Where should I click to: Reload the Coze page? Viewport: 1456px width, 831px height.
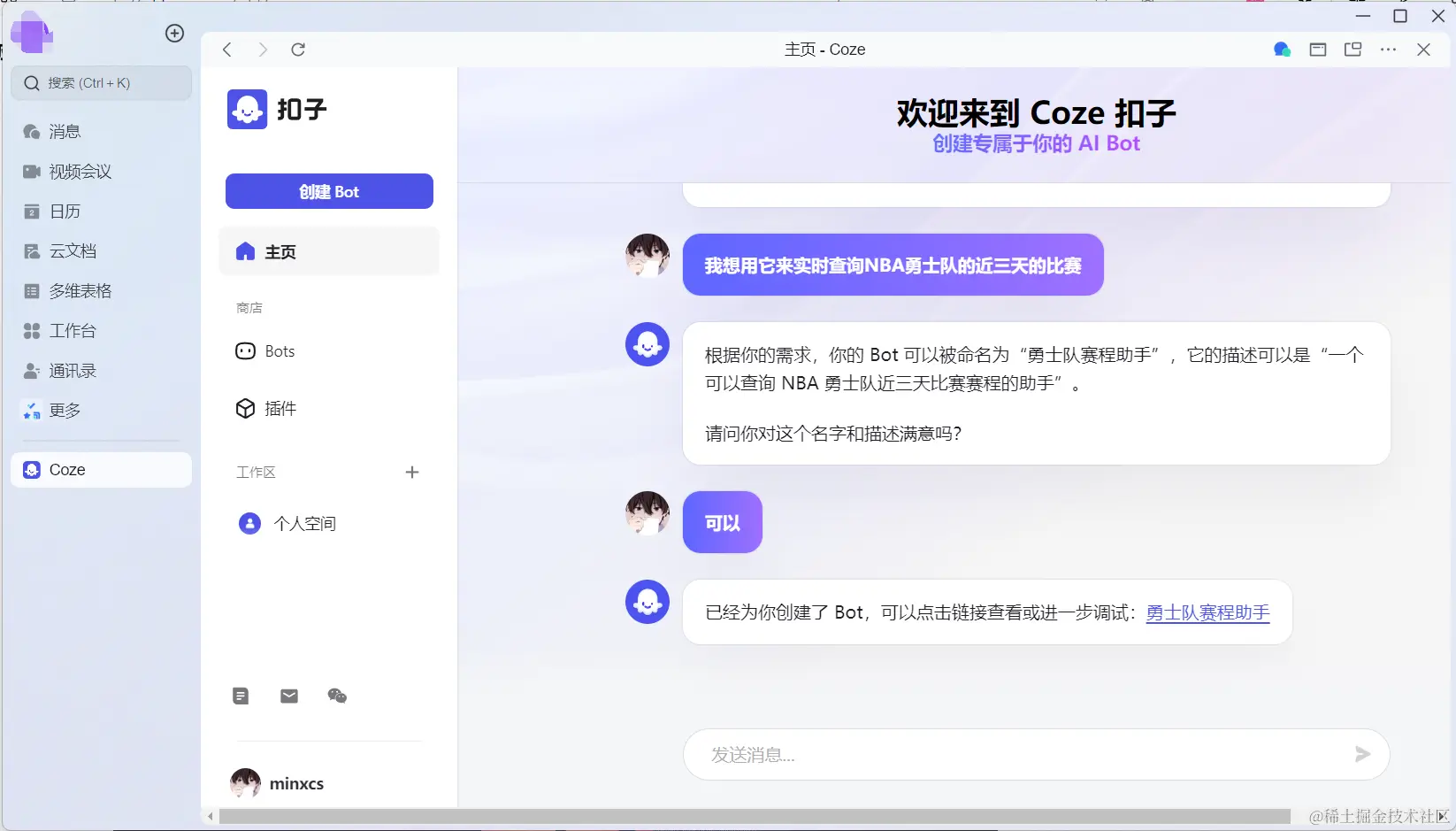[x=298, y=50]
